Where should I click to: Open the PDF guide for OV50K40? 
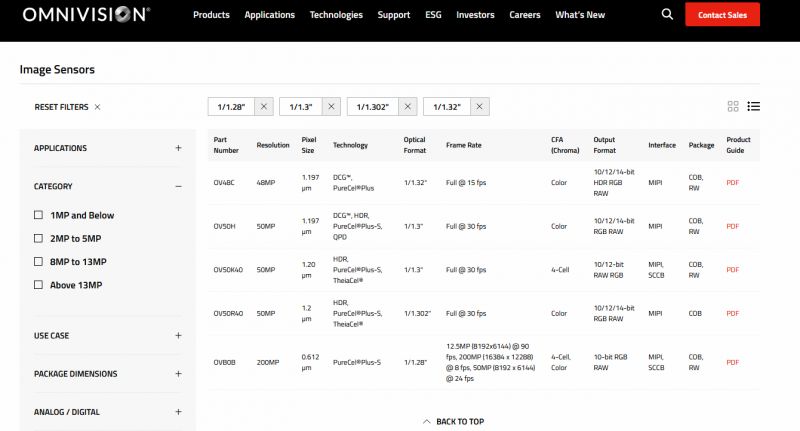coord(733,270)
